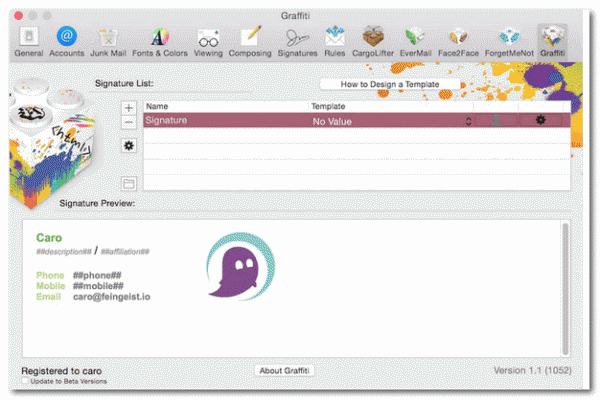Click the signature preview scrollbar

pyautogui.click(x=565, y=289)
